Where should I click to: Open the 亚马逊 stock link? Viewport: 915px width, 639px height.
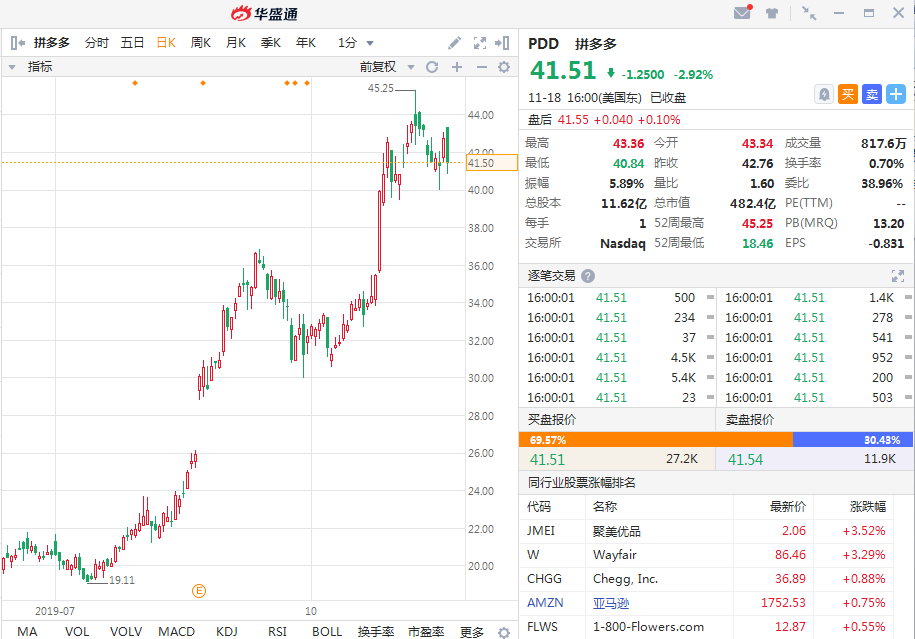[x=611, y=603]
